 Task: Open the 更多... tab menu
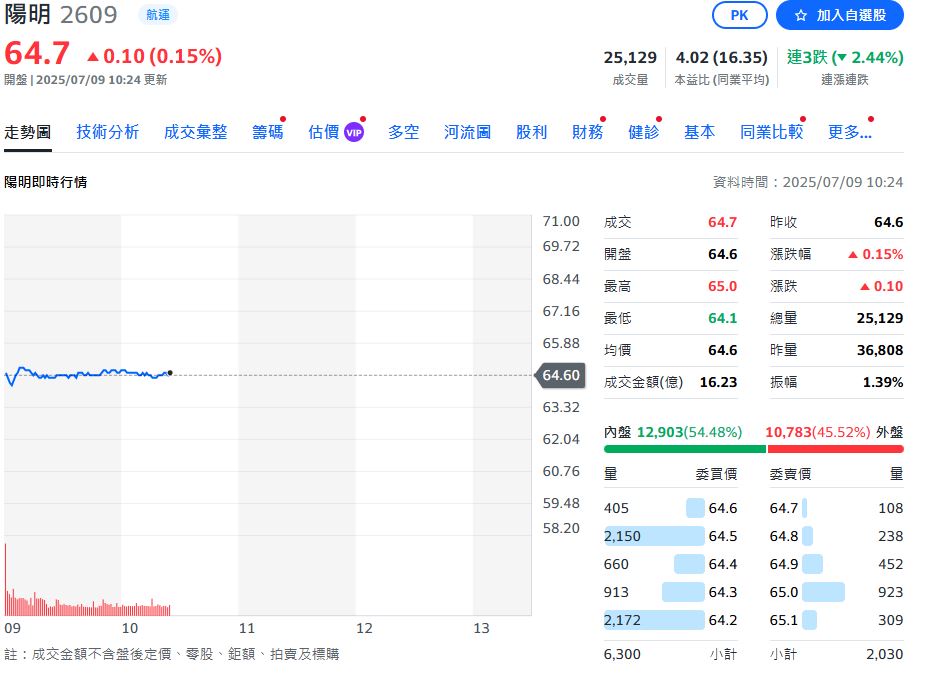[850, 132]
